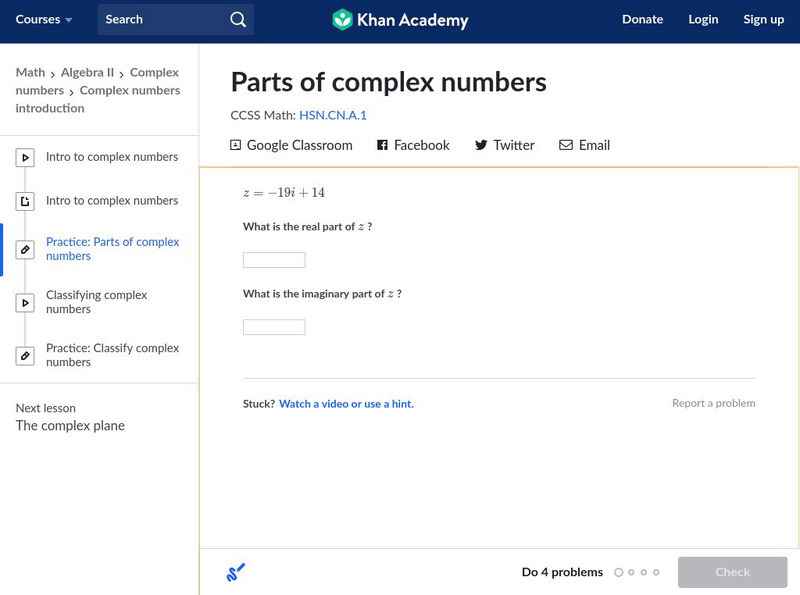Open the scratchpad pencil tool
Image resolution: width=800 pixels, height=595 pixels.
coord(236,573)
